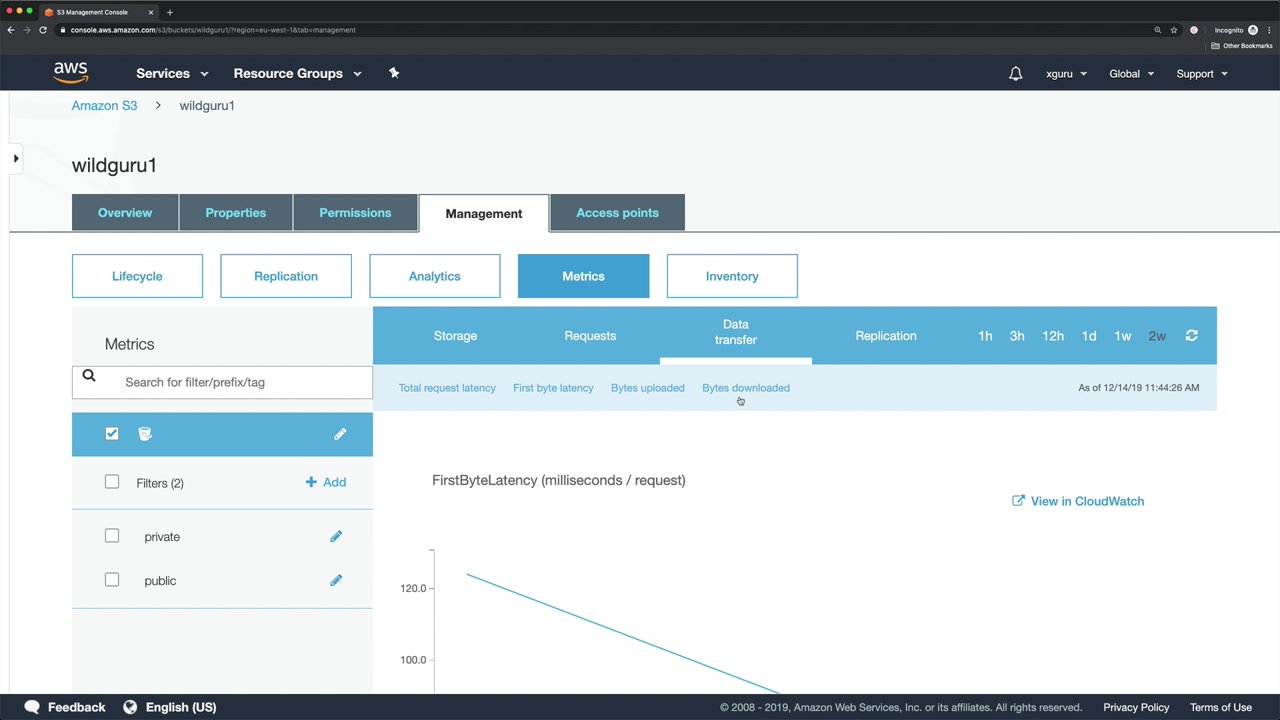
Task: Close the S3 Management Console tab
Action: tap(151, 12)
